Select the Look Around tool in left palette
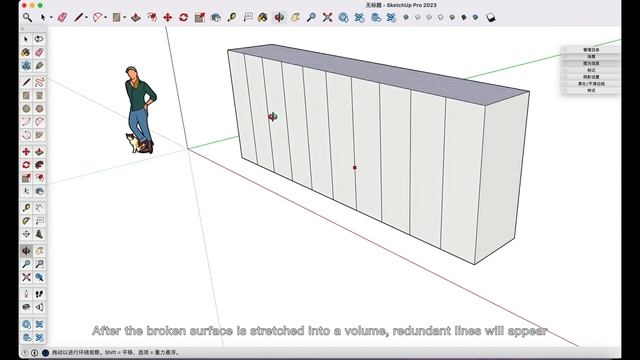 point(26,307)
